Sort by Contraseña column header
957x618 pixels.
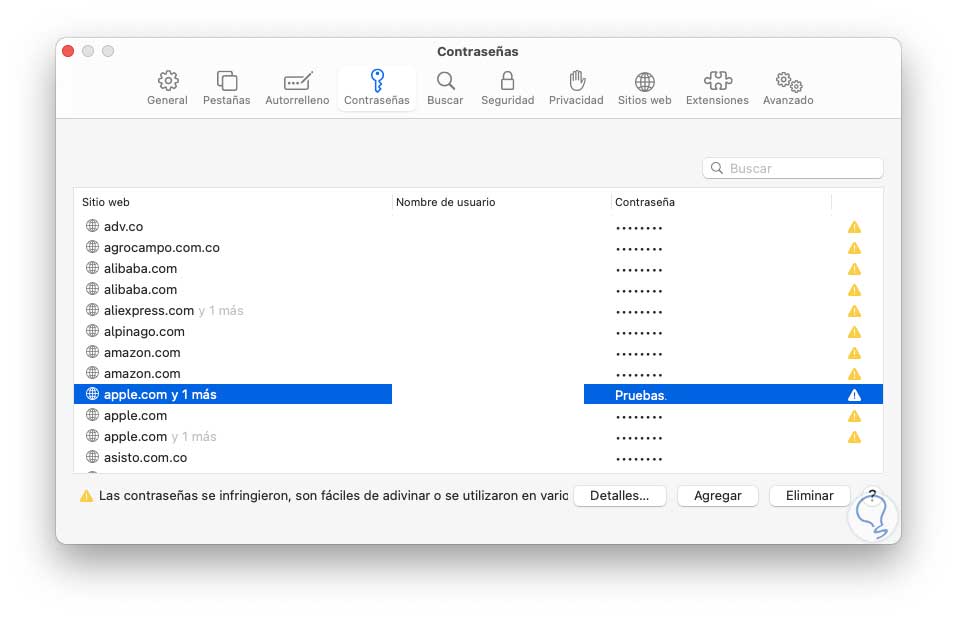coord(645,202)
